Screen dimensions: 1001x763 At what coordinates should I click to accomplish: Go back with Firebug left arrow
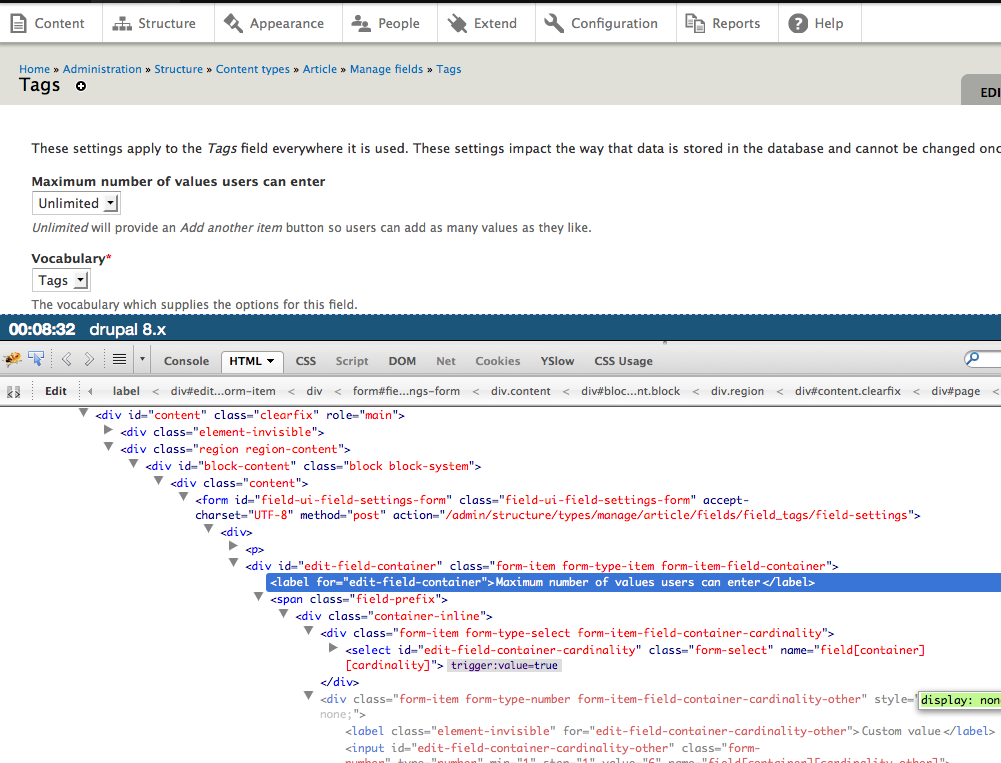(x=66, y=359)
